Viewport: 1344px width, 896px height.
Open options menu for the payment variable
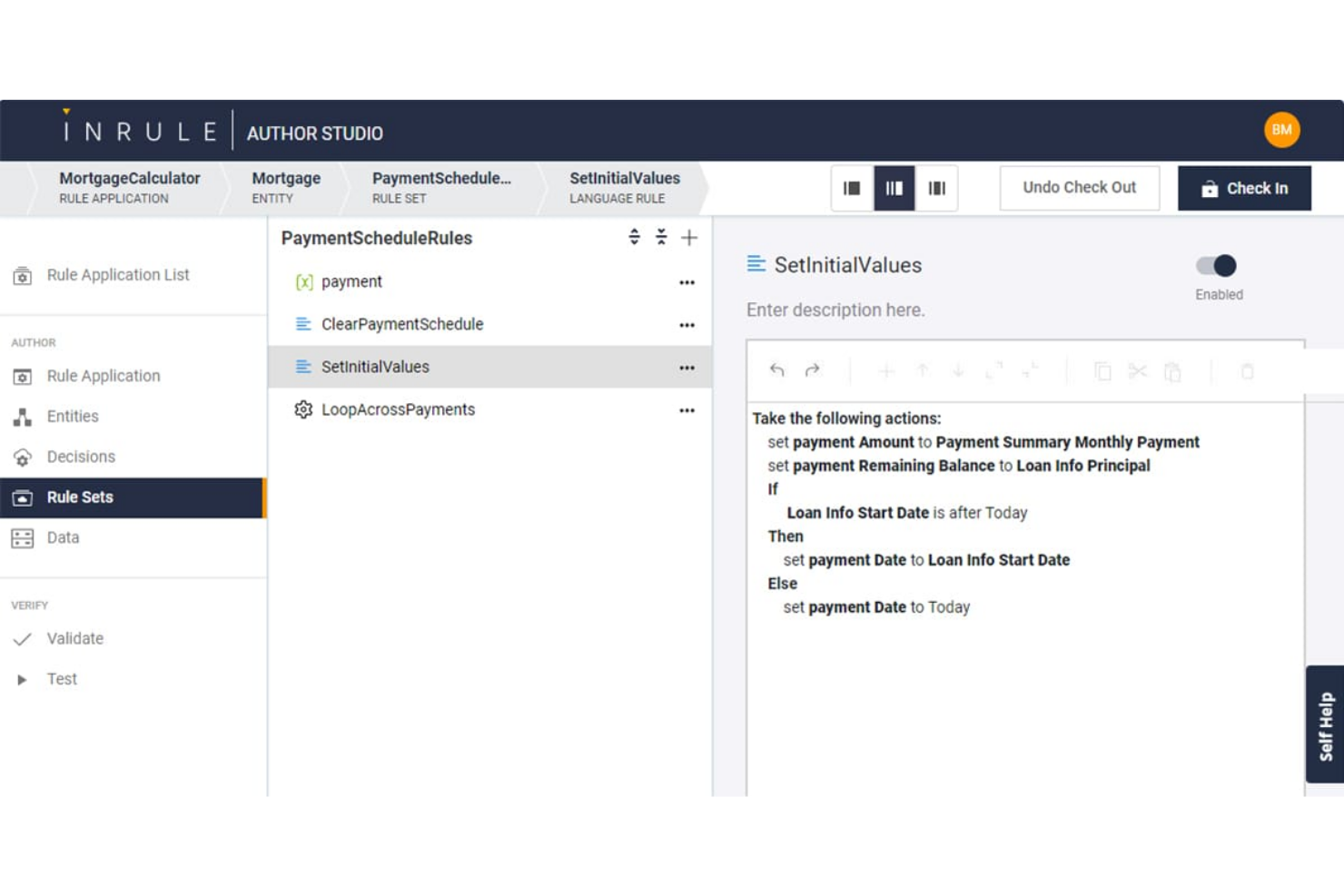(x=687, y=281)
